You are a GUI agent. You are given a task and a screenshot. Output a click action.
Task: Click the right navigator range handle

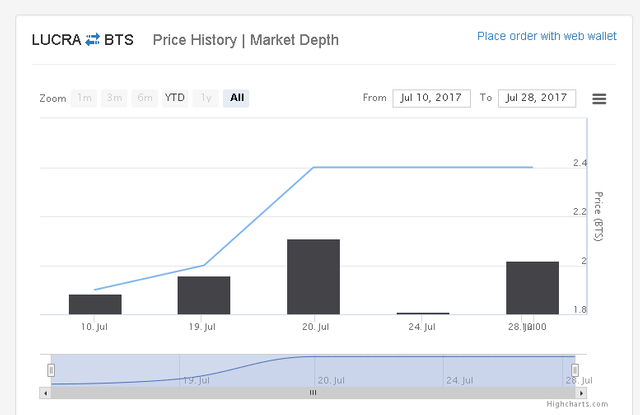(x=575, y=370)
